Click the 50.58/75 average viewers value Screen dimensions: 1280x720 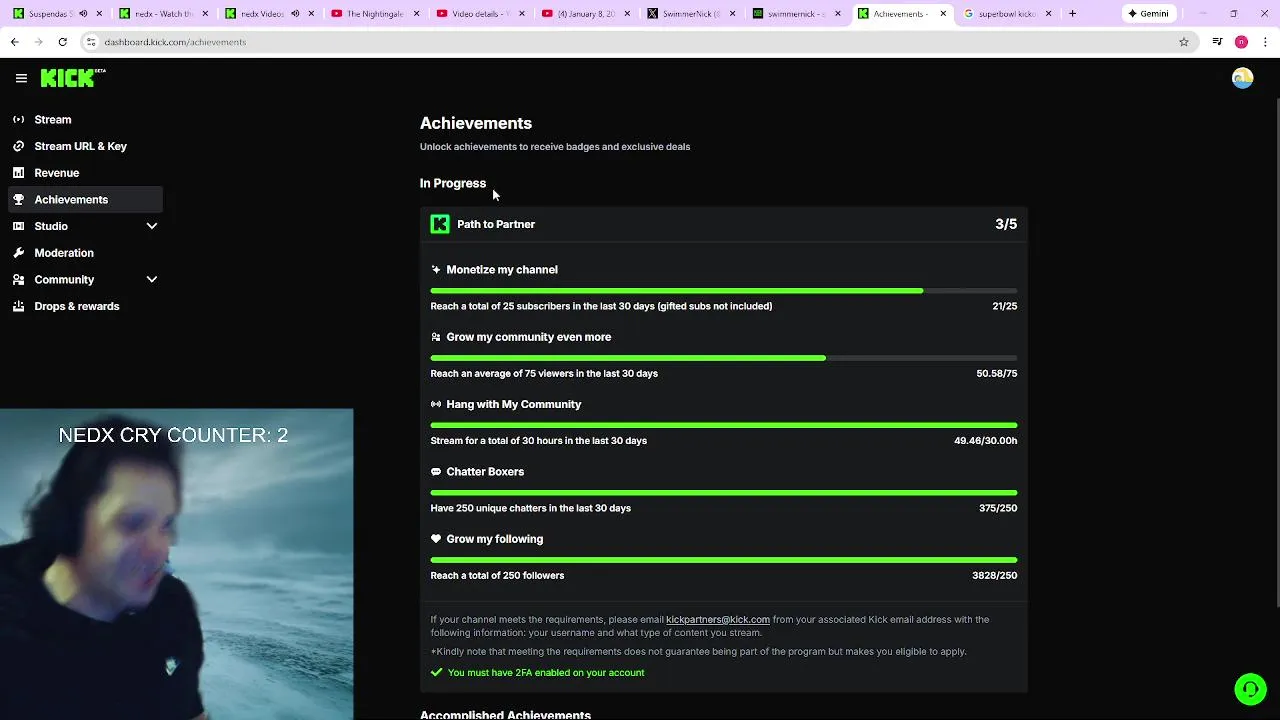pyautogui.click(x=997, y=373)
